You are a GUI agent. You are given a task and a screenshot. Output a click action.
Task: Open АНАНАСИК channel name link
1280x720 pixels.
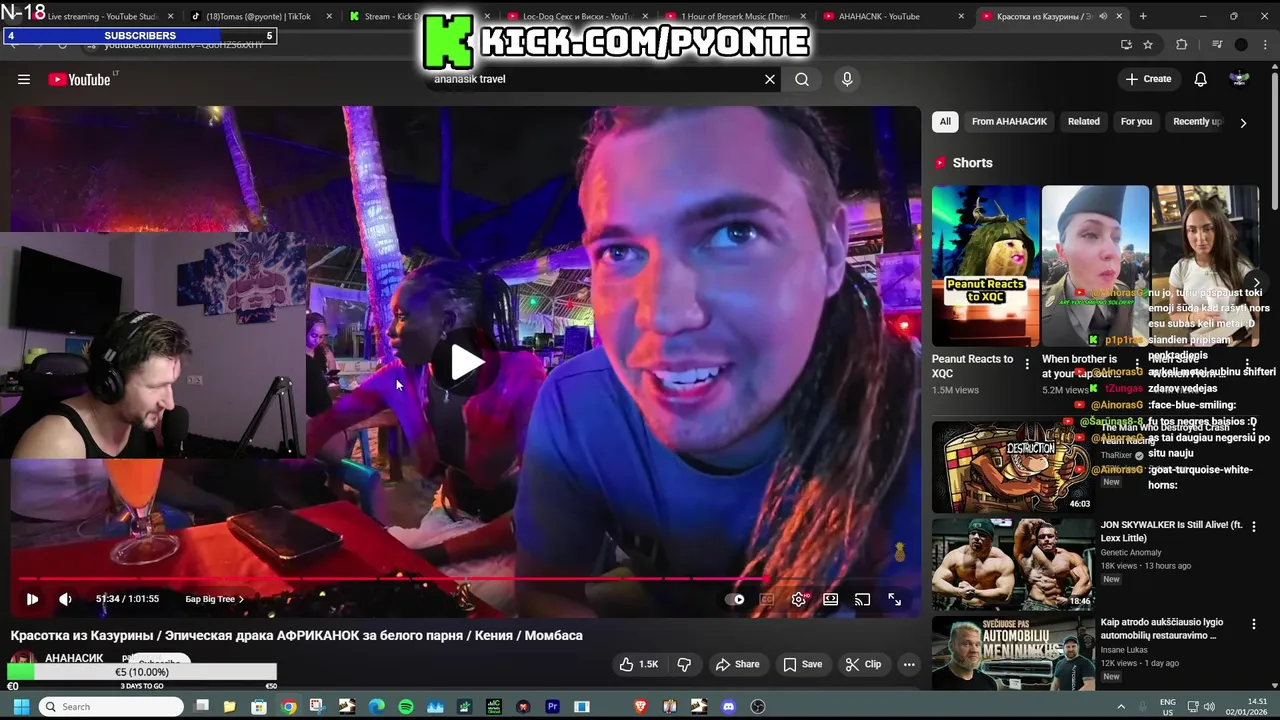74,658
